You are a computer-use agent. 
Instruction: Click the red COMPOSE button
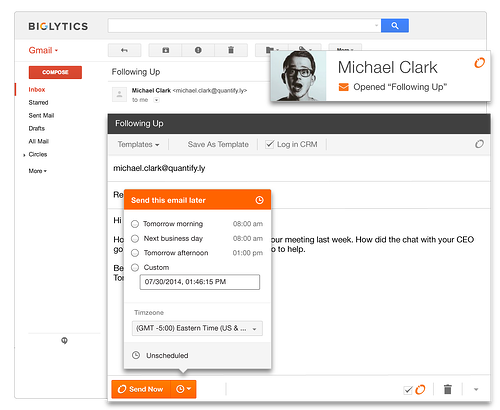tap(55, 72)
